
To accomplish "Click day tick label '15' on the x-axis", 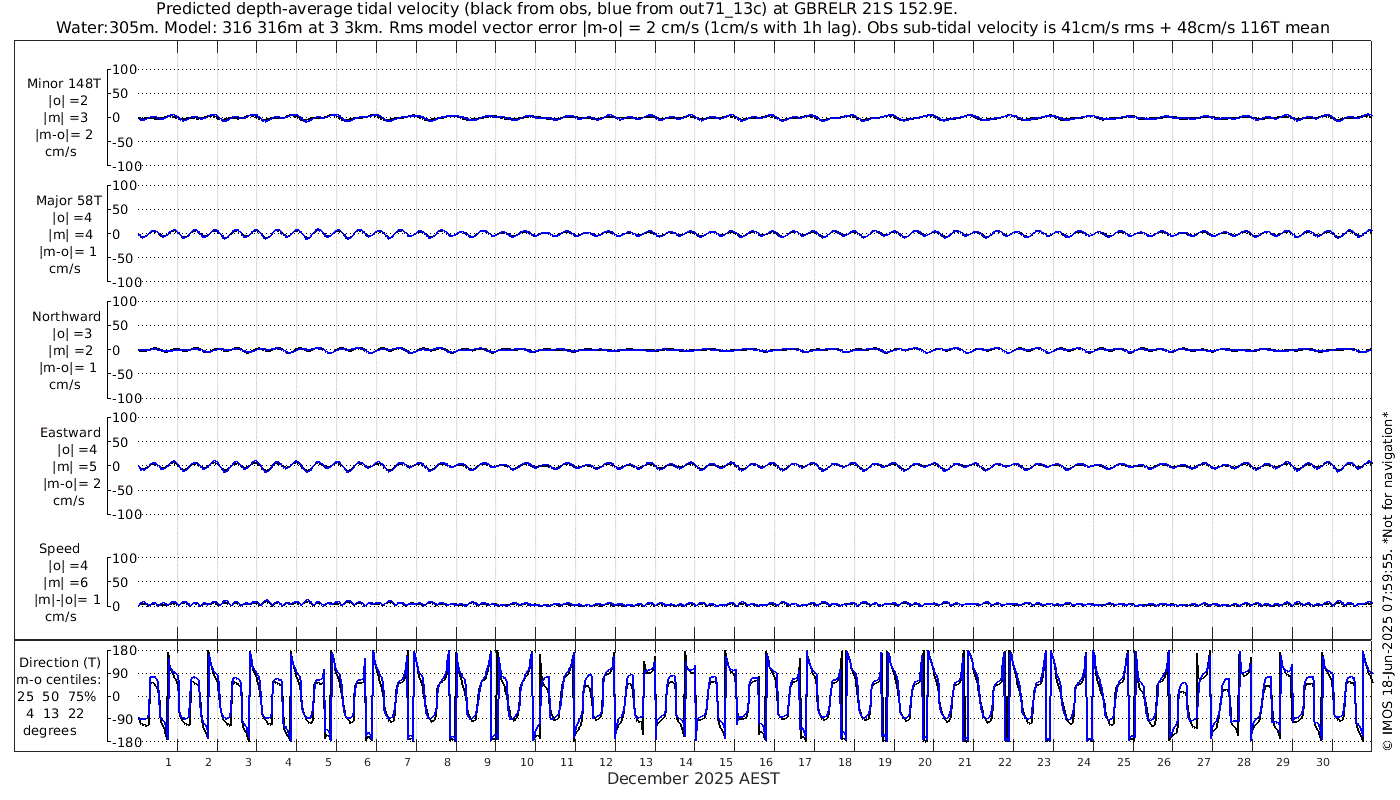I will click(726, 761).
